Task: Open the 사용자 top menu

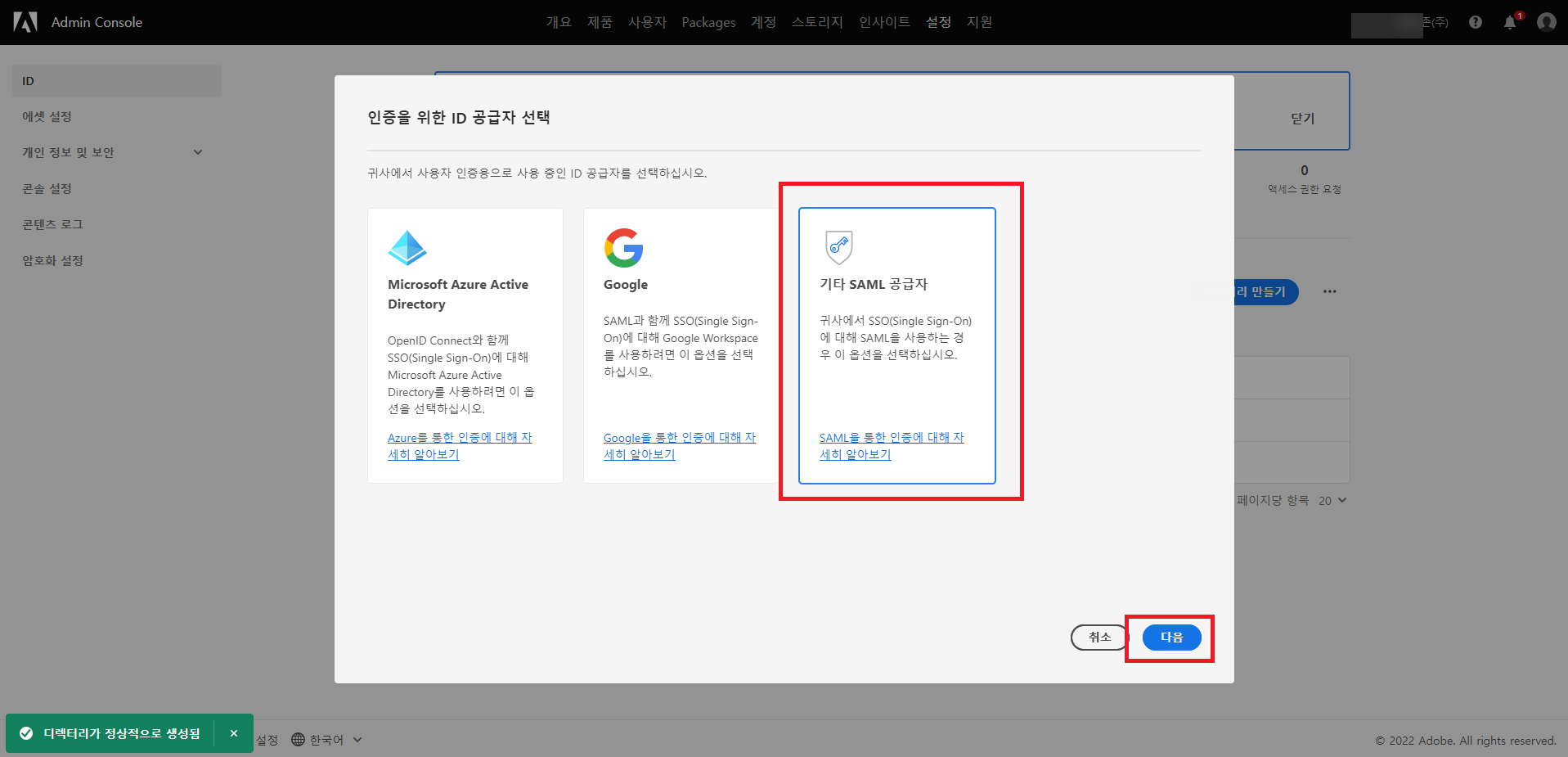Action: coord(647,22)
